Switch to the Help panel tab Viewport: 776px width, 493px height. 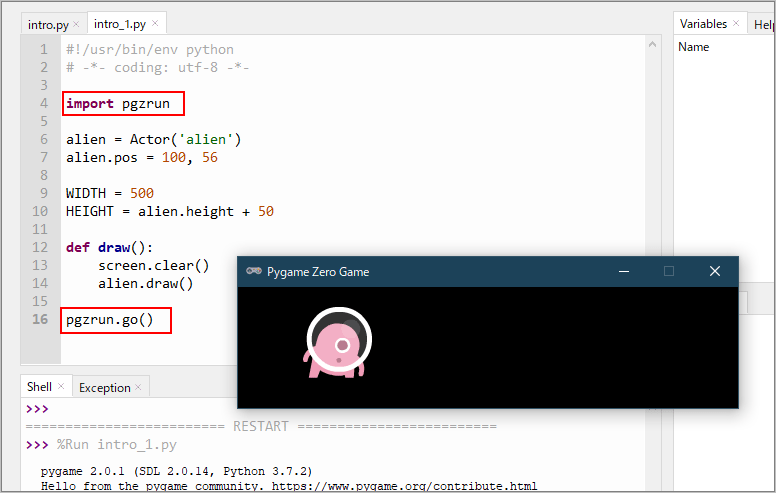[x=764, y=25]
